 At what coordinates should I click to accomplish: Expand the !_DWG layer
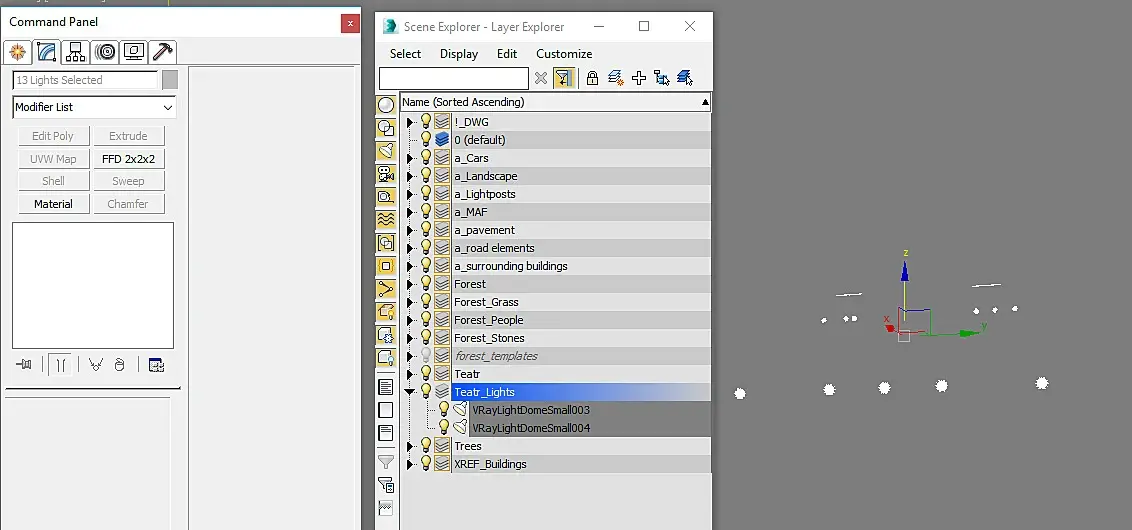[410, 122]
